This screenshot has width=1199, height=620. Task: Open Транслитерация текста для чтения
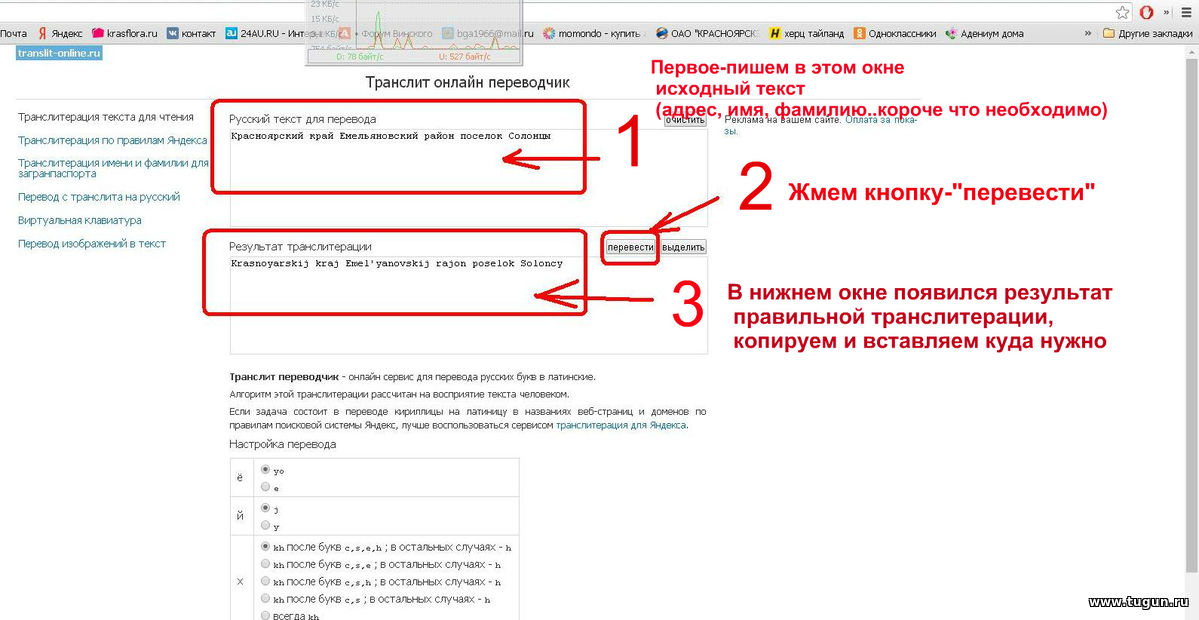pyautogui.click(x=106, y=117)
